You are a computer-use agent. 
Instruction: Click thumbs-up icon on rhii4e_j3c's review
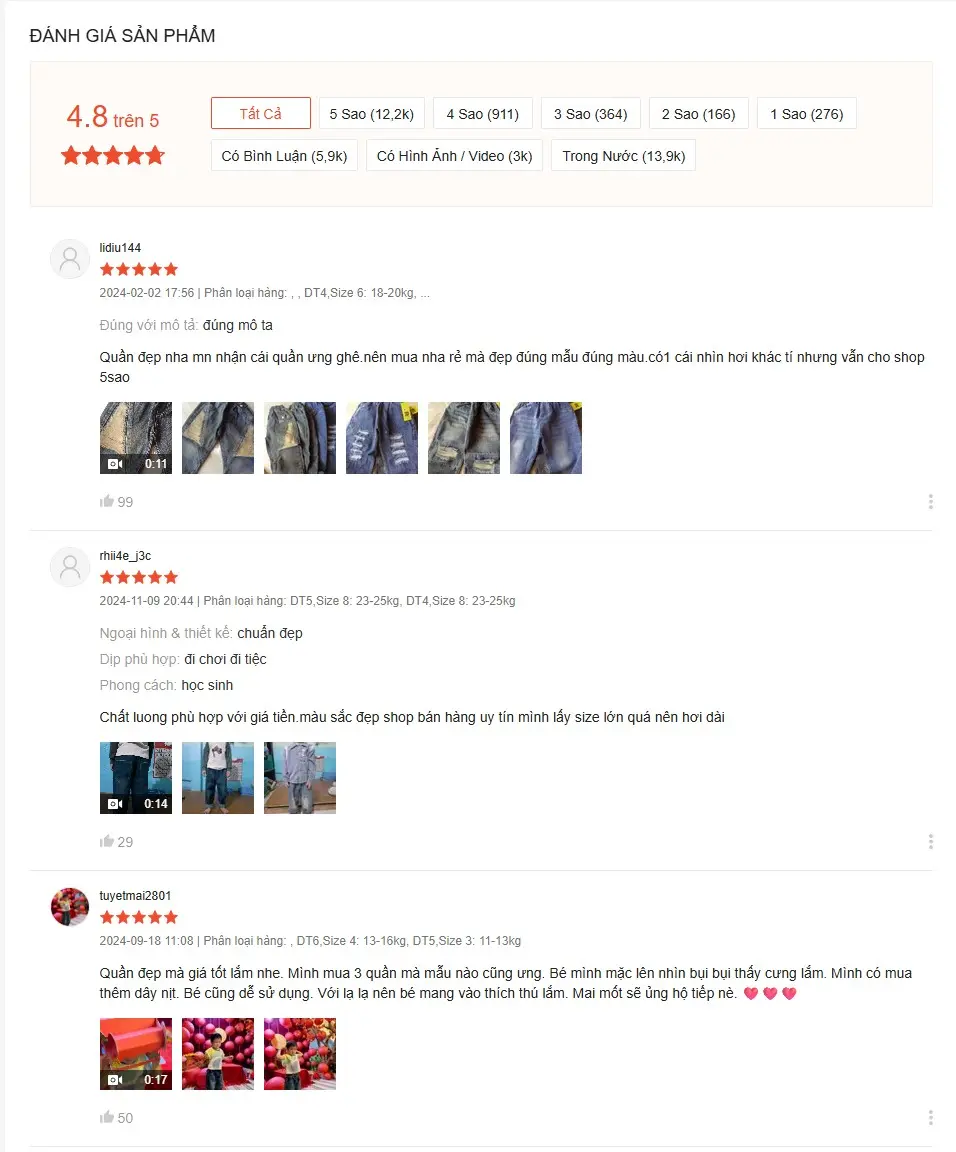point(107,841)
